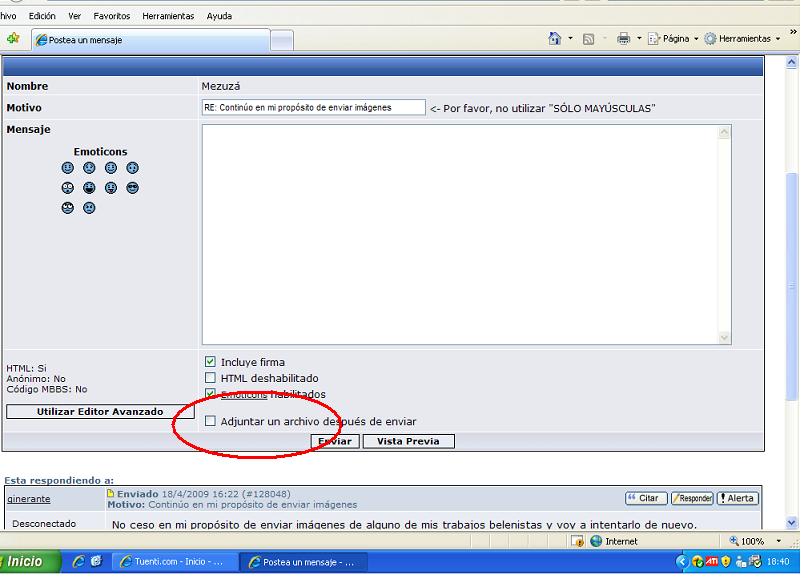This screenshot has width=804, height=577.
Task: Expand the Herramientas toolbar dropdown
Action: tap(743, 39)
